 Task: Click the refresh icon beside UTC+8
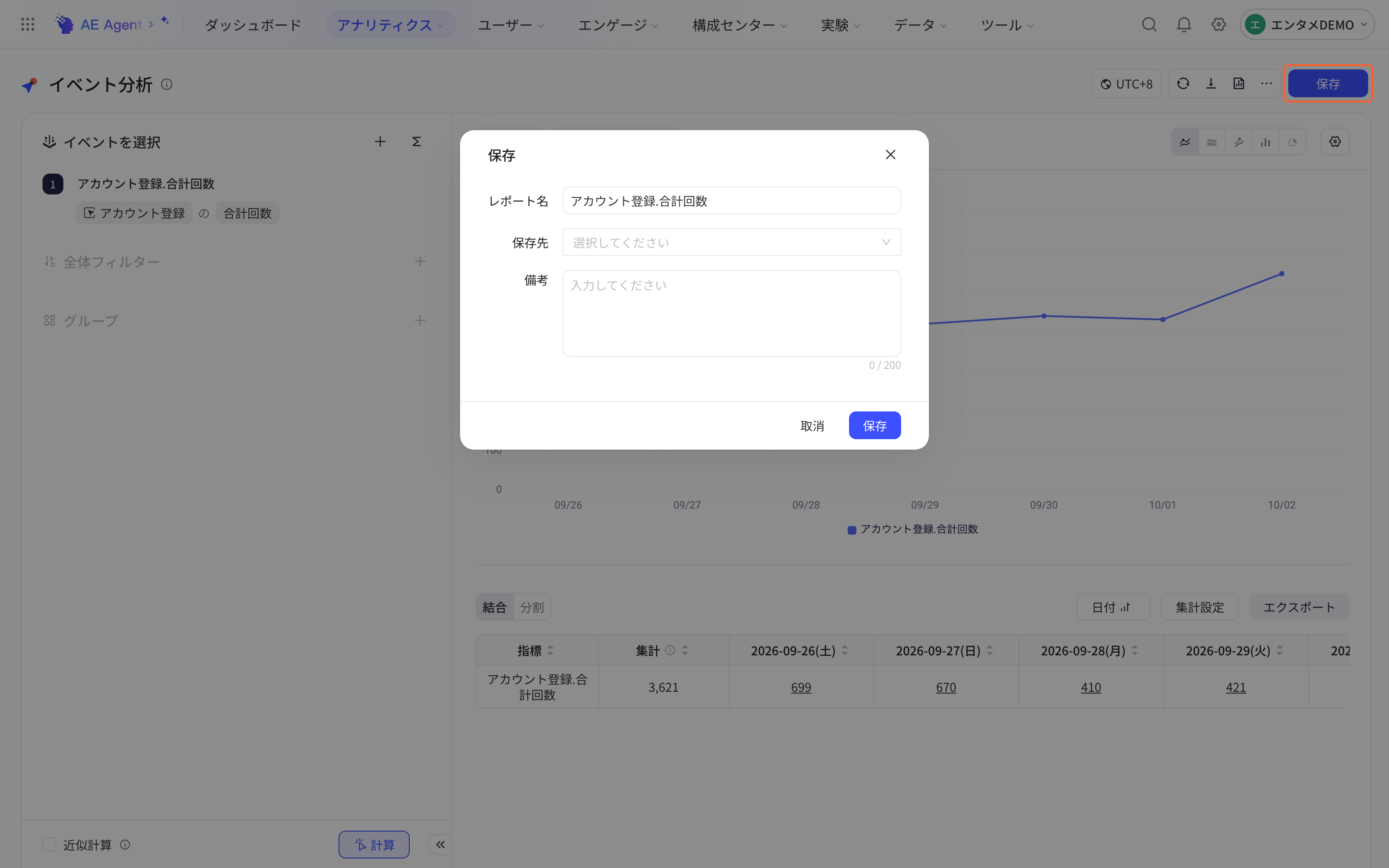tap(1183, 84)
